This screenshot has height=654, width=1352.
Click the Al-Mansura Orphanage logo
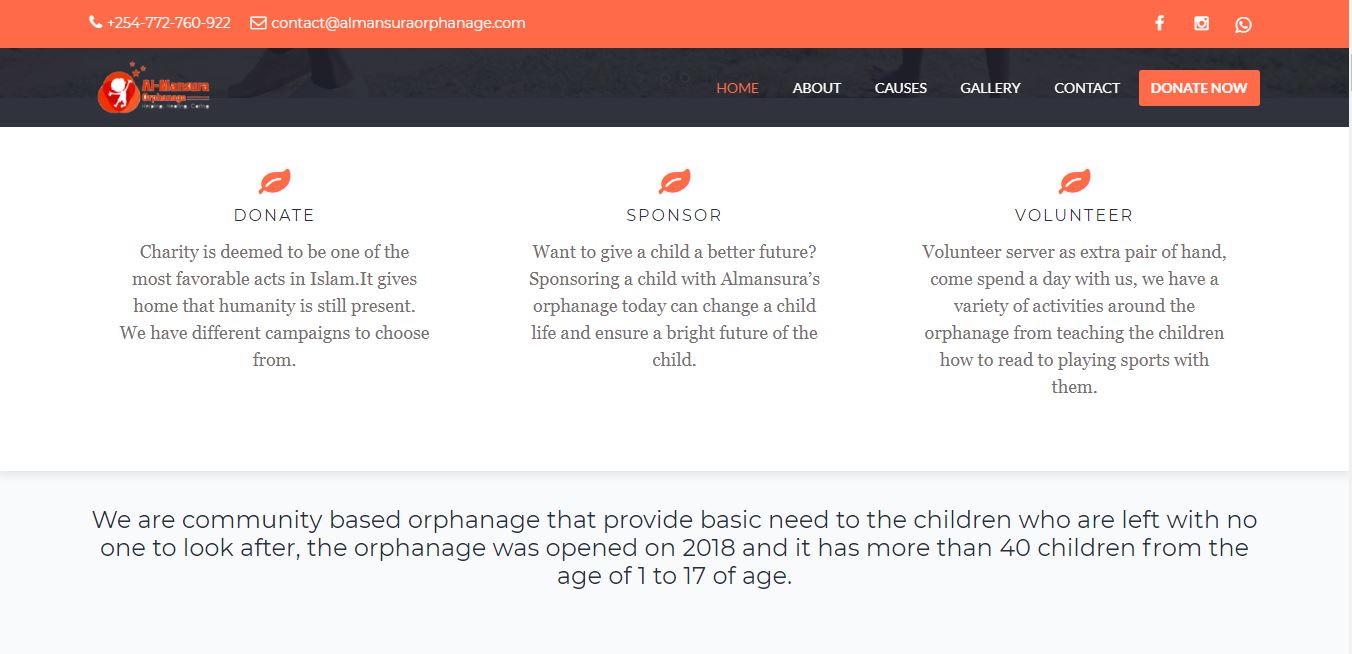(x=154, y=89)
